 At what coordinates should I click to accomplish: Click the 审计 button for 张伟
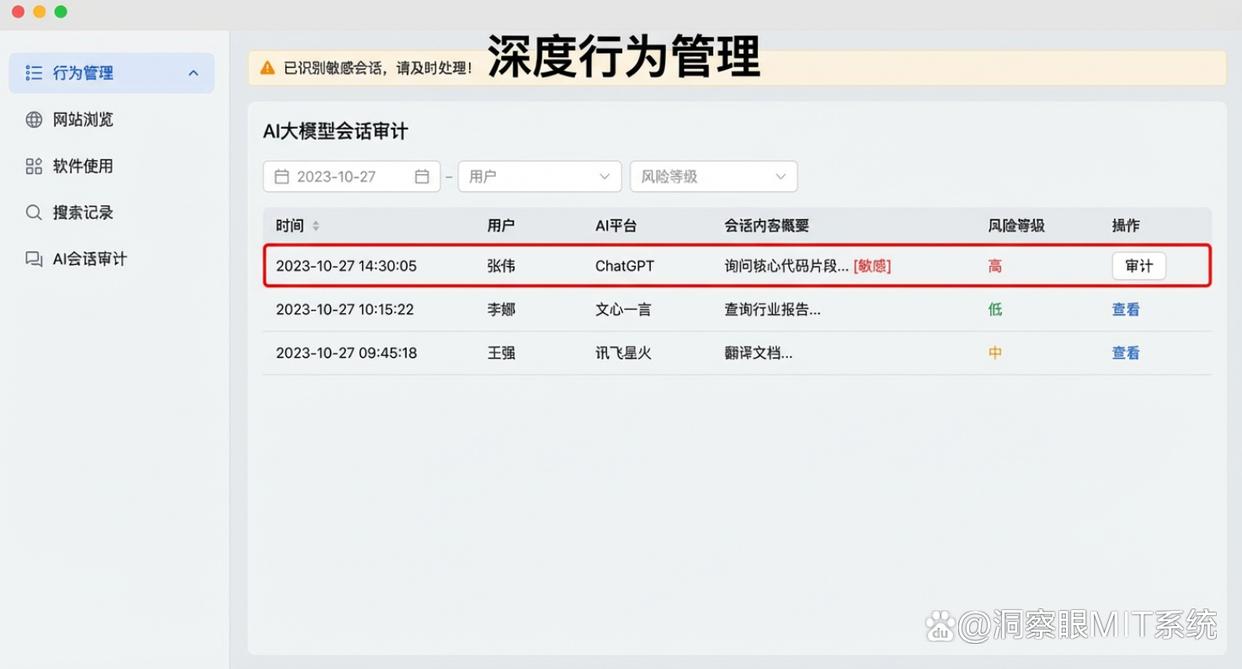pyautogui.click(x=1139, y=266)
